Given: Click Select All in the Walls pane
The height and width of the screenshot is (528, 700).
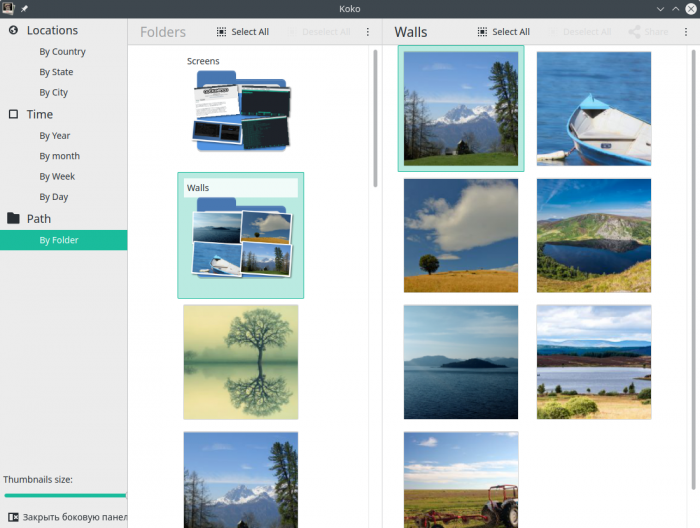Looking at the screenshot, I should click(x=503, y=32).
